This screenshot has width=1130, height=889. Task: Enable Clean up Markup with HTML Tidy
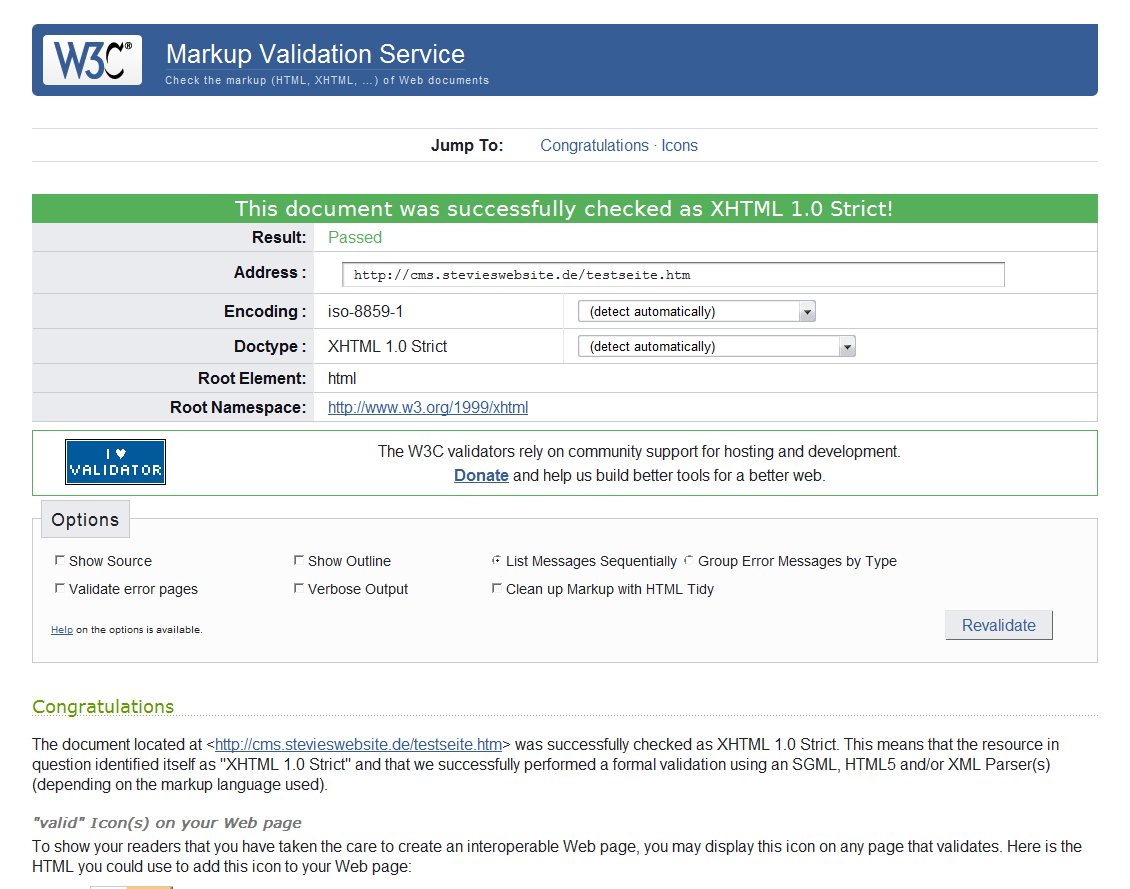(x=497, y=589)
